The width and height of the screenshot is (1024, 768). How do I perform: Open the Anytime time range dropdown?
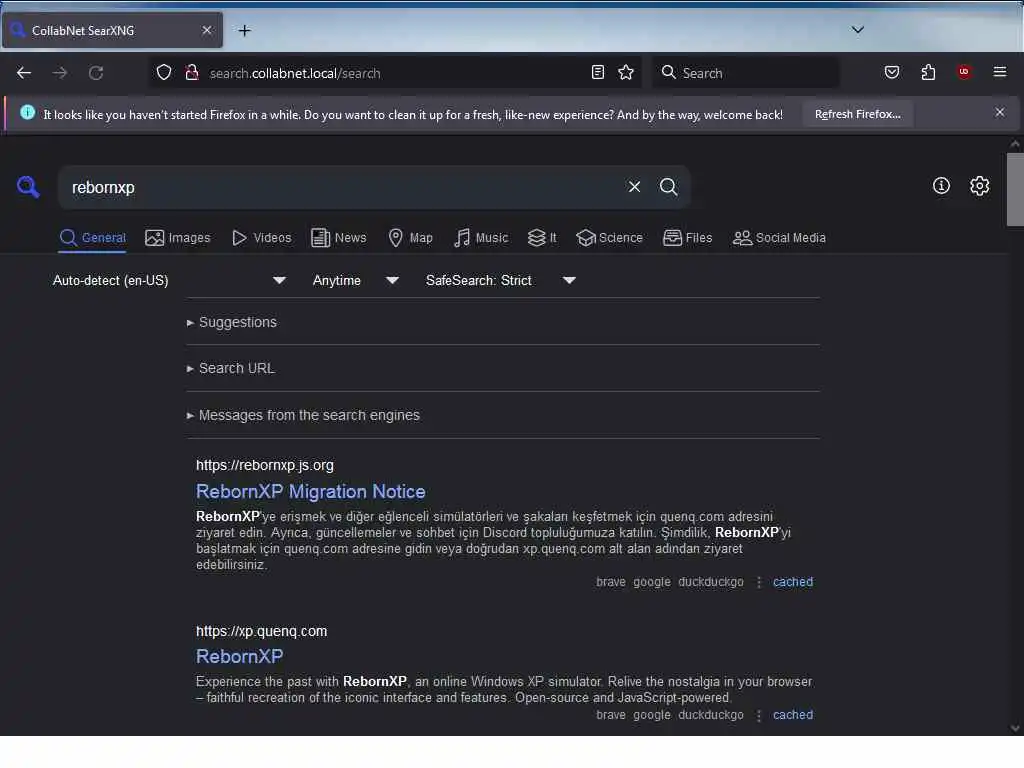355,280
